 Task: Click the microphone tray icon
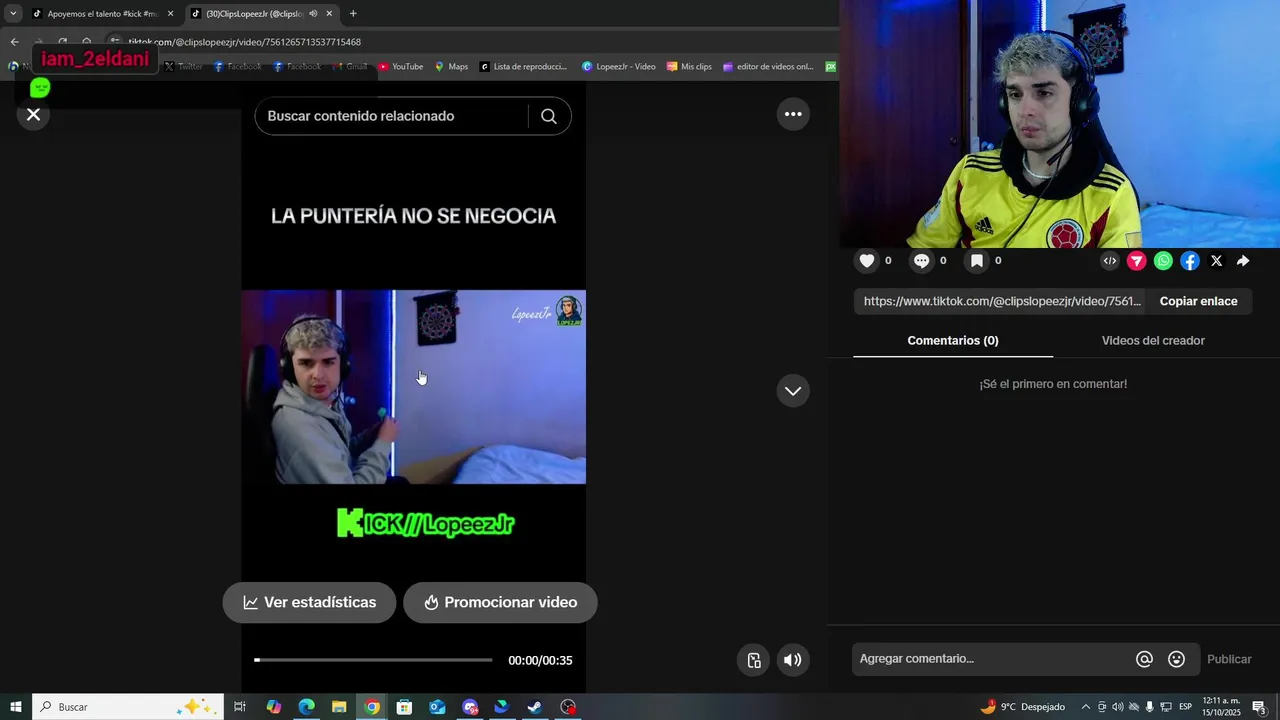[x=1149, y=707]
